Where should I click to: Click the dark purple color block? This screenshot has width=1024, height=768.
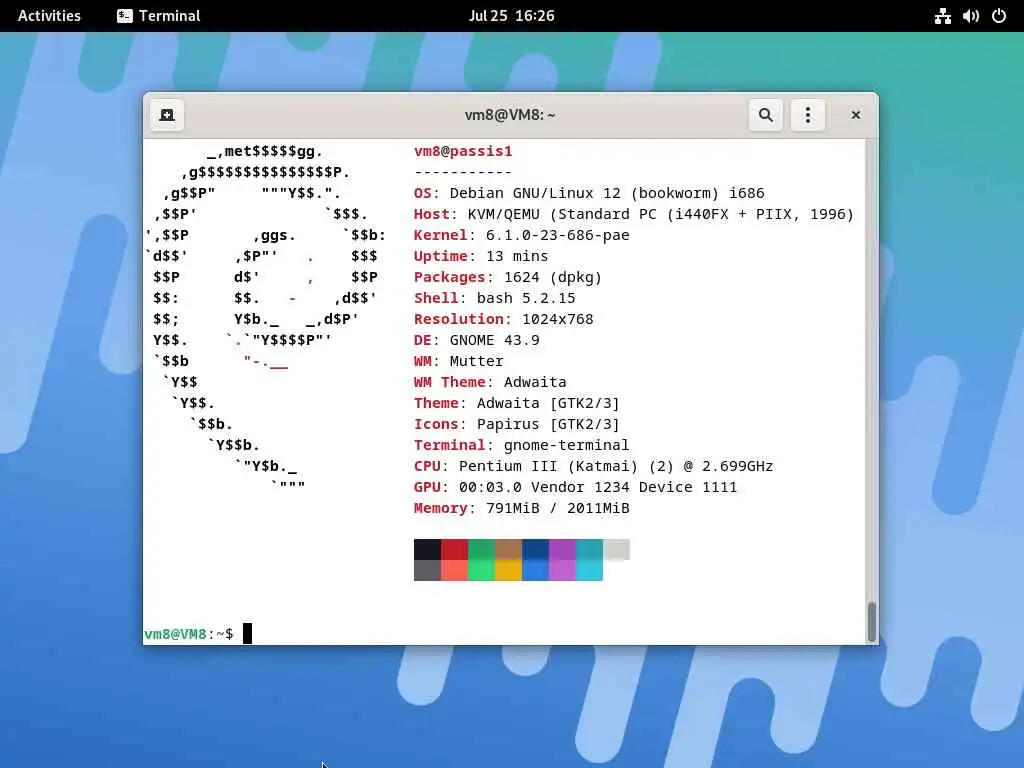click(x=562, y=549)
